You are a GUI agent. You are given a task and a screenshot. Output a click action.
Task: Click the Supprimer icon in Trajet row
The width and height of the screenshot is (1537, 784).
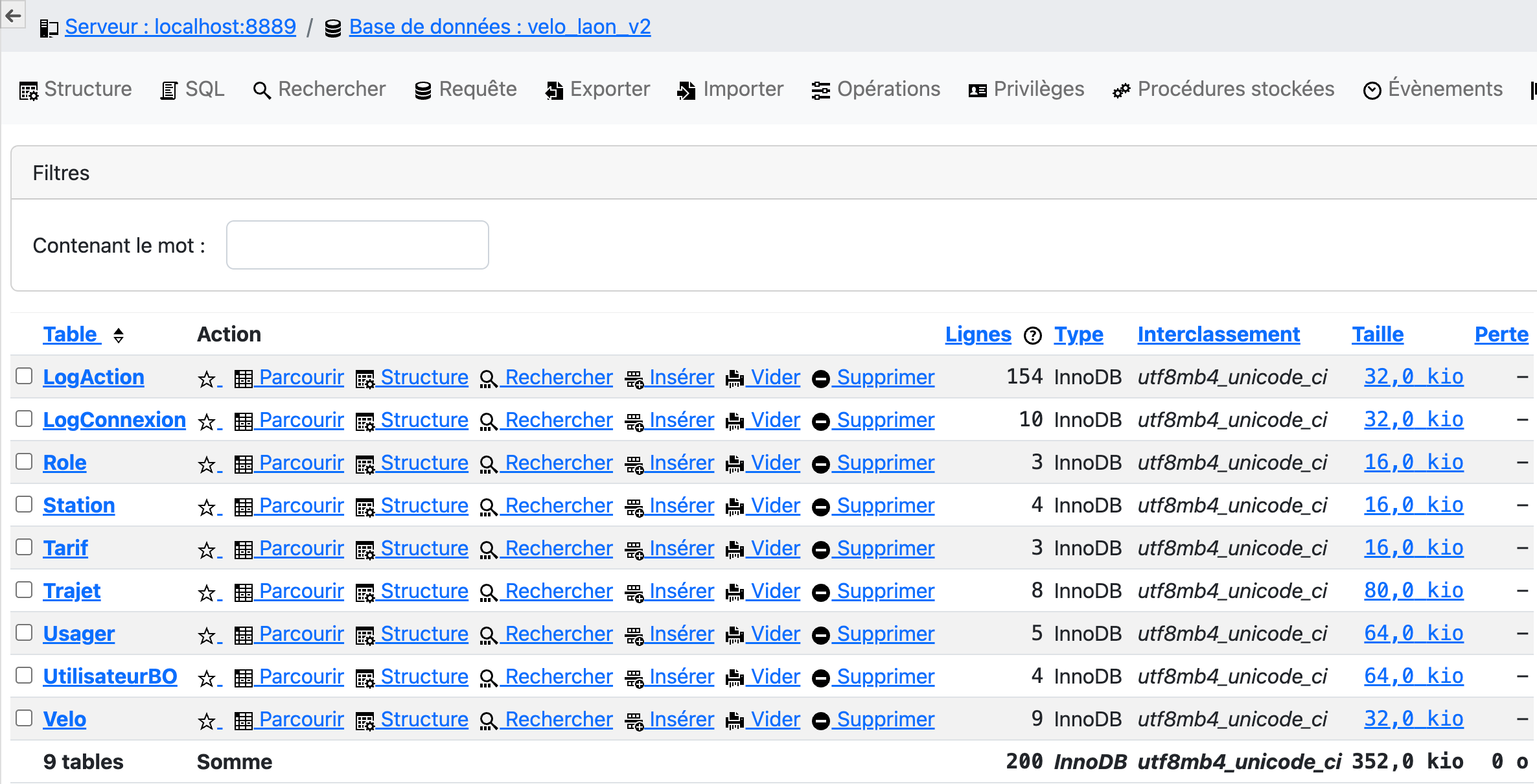click(820, 593)
